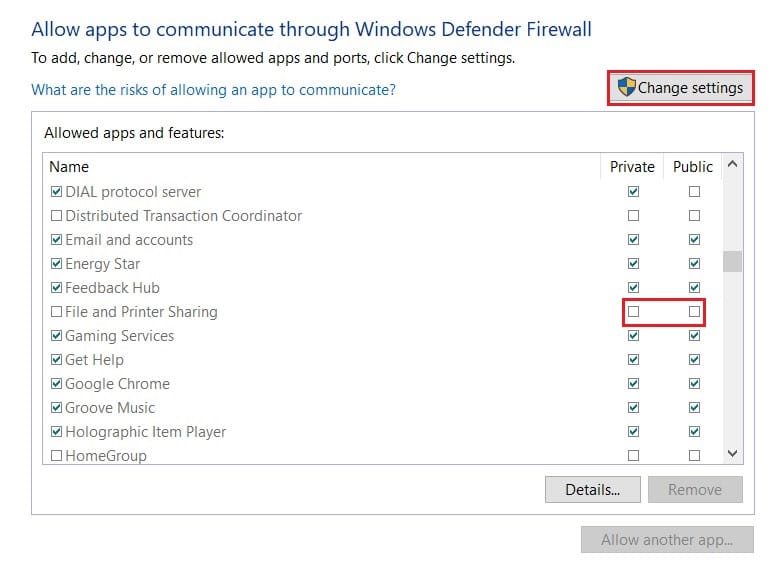The width and height of the screenshot is (781, 576).
Task: Click the scrollbar thumb in apps list
Action: [x=733, y=262]
